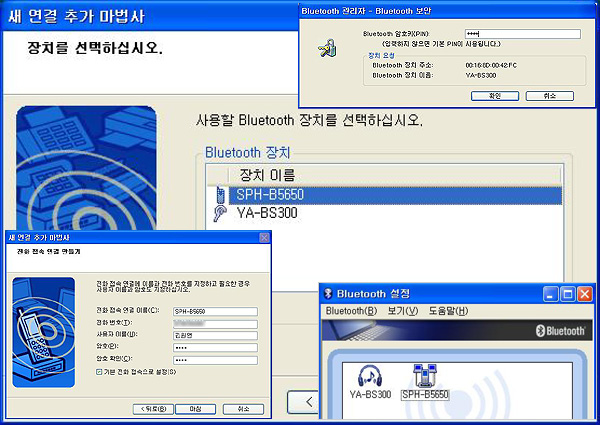600x425 pixels.
Task: Click the 암호 확인 password field
Action: pyautogui.click(x=215, y=360)
